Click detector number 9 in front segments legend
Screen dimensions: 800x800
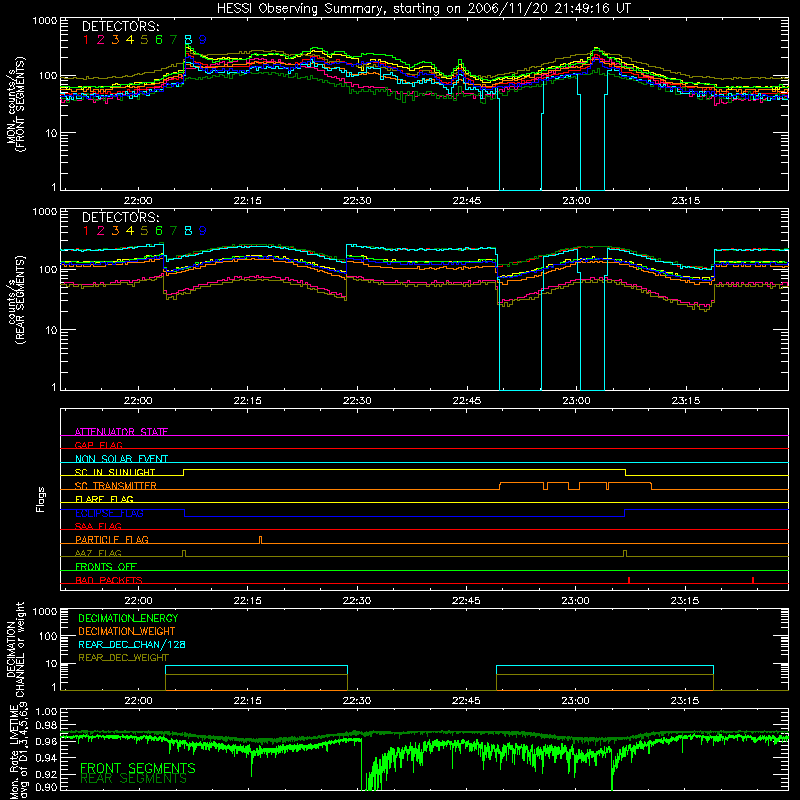[203, 39]
